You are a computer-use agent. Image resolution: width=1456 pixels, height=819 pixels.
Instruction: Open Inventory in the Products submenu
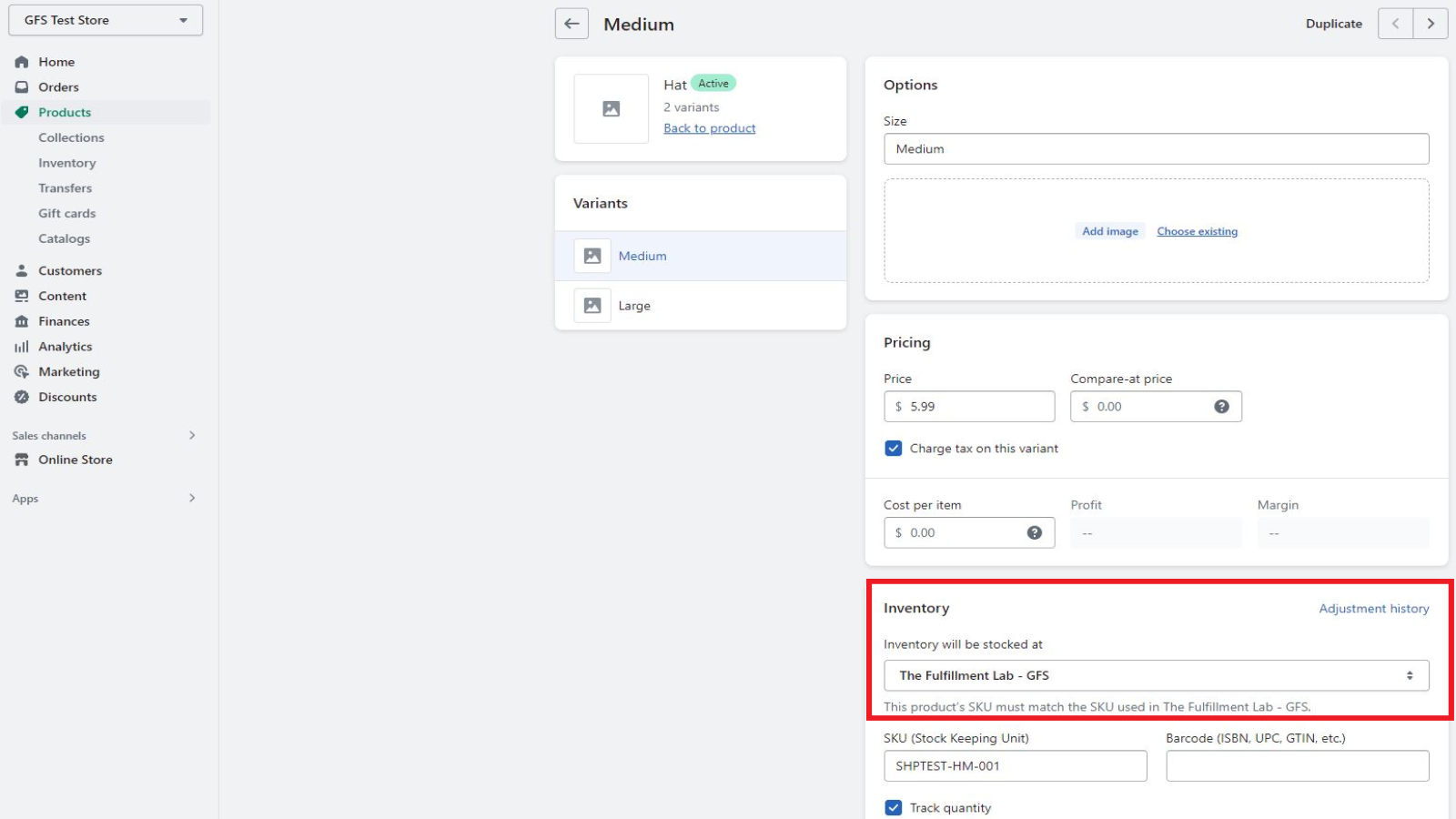[x=67, y=163]
